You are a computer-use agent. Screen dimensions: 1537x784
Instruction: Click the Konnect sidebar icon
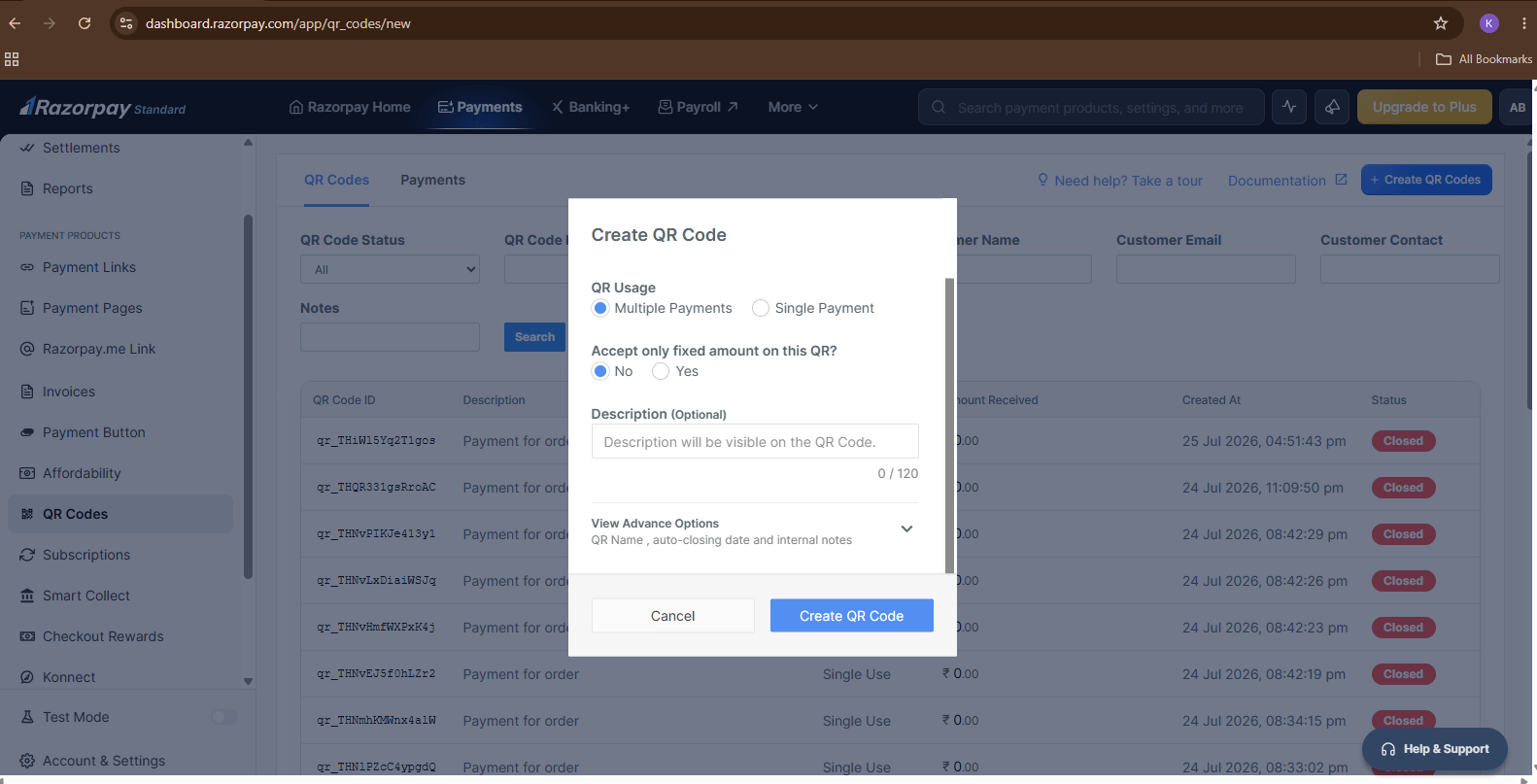click(x=27, y=677)
